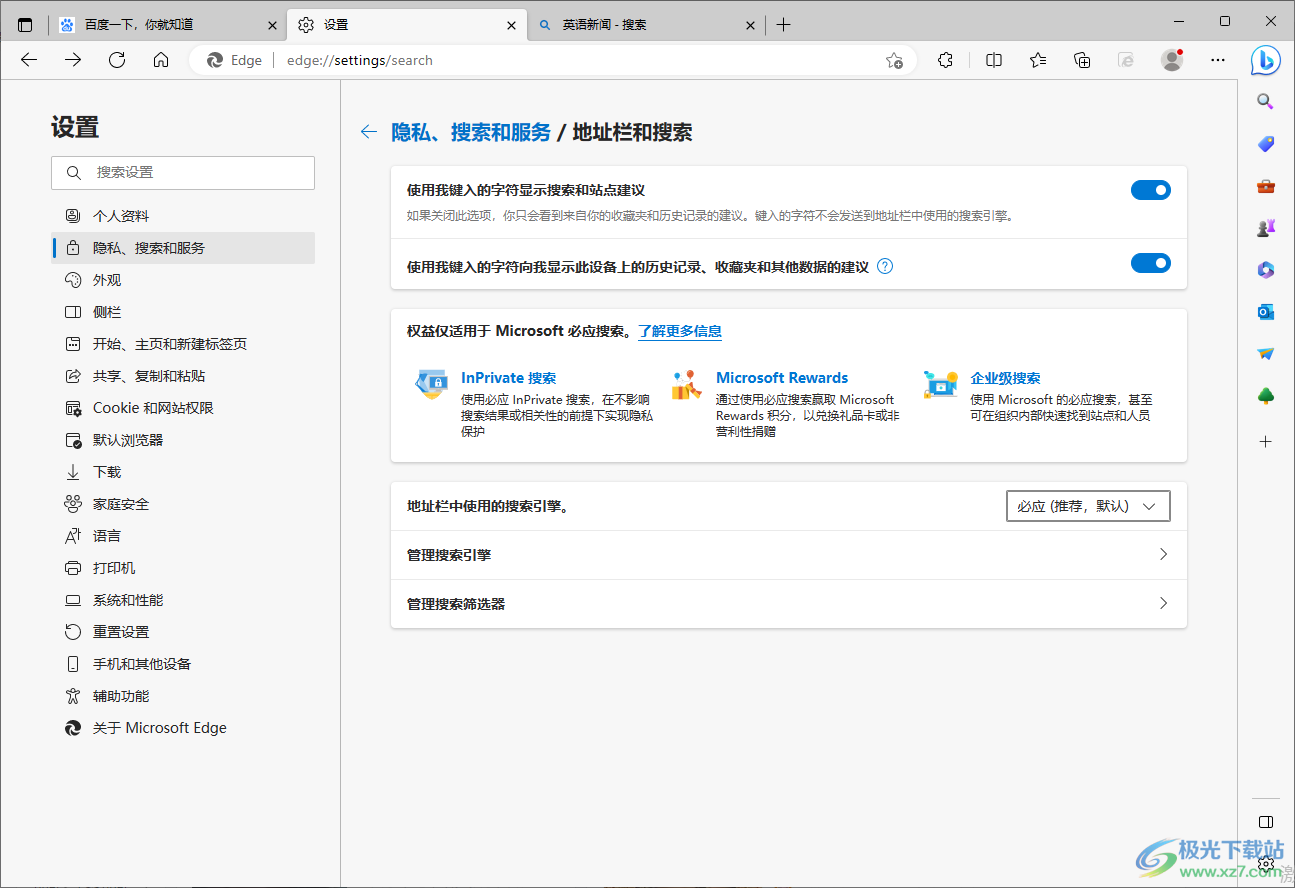Expand 管理搜索引擎 row
Screen dimensions: 1295x888
point(788,555)
